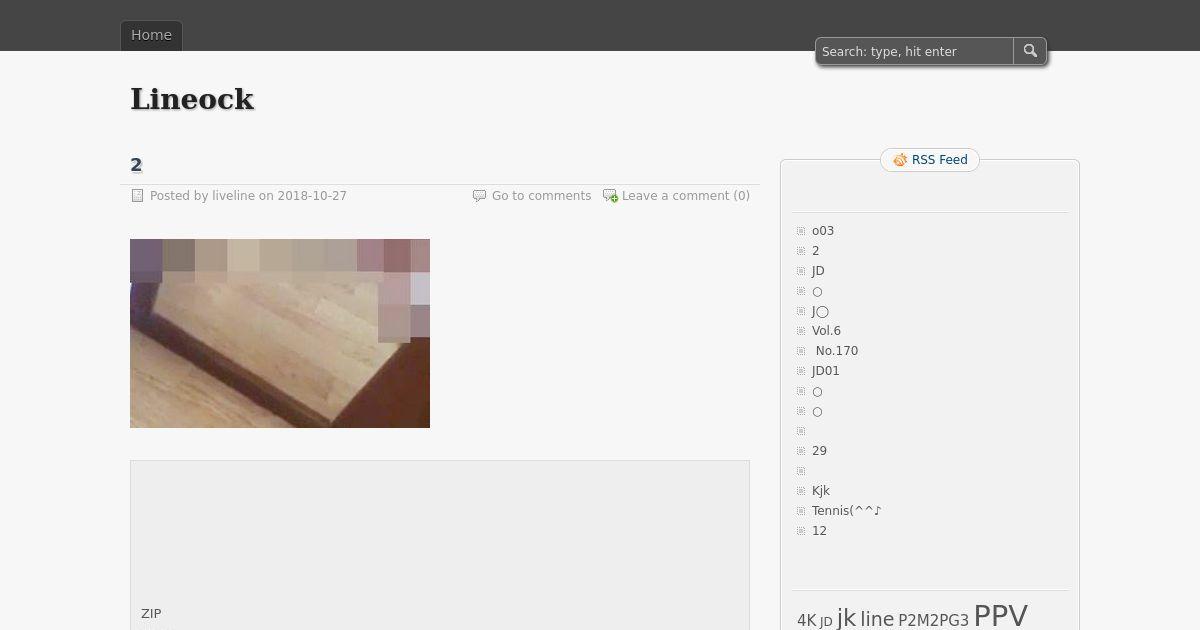Open recent post 12
1200x630 pixels.
click(819, 531)
